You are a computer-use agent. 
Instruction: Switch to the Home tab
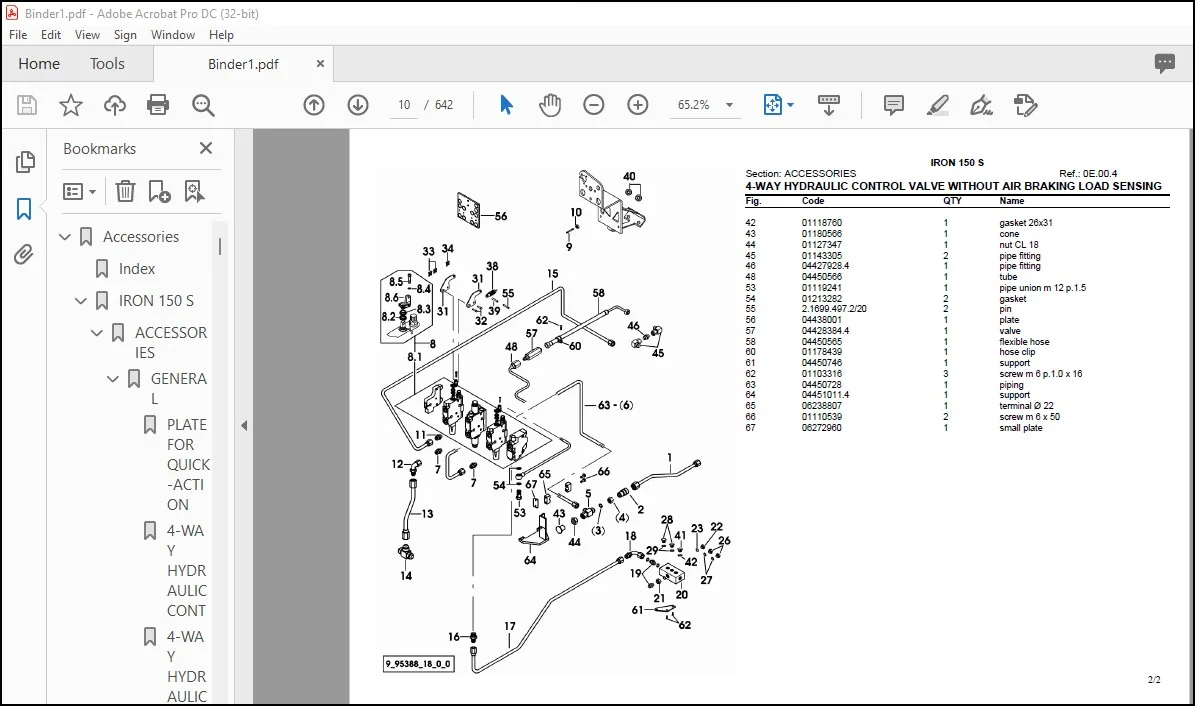pos(39,64)
